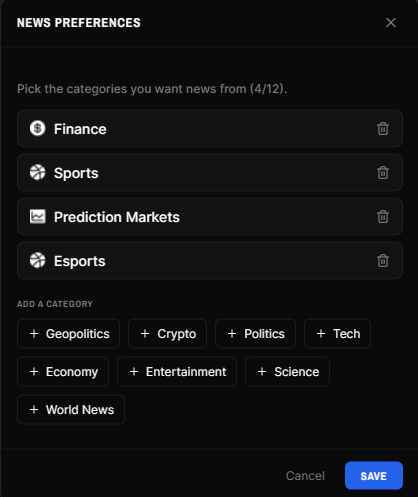The height and width of the screenshot is (497, 418).
Task: Remove Esports using its trash icon
Action: pyautogui.click(x=383, y=261)
